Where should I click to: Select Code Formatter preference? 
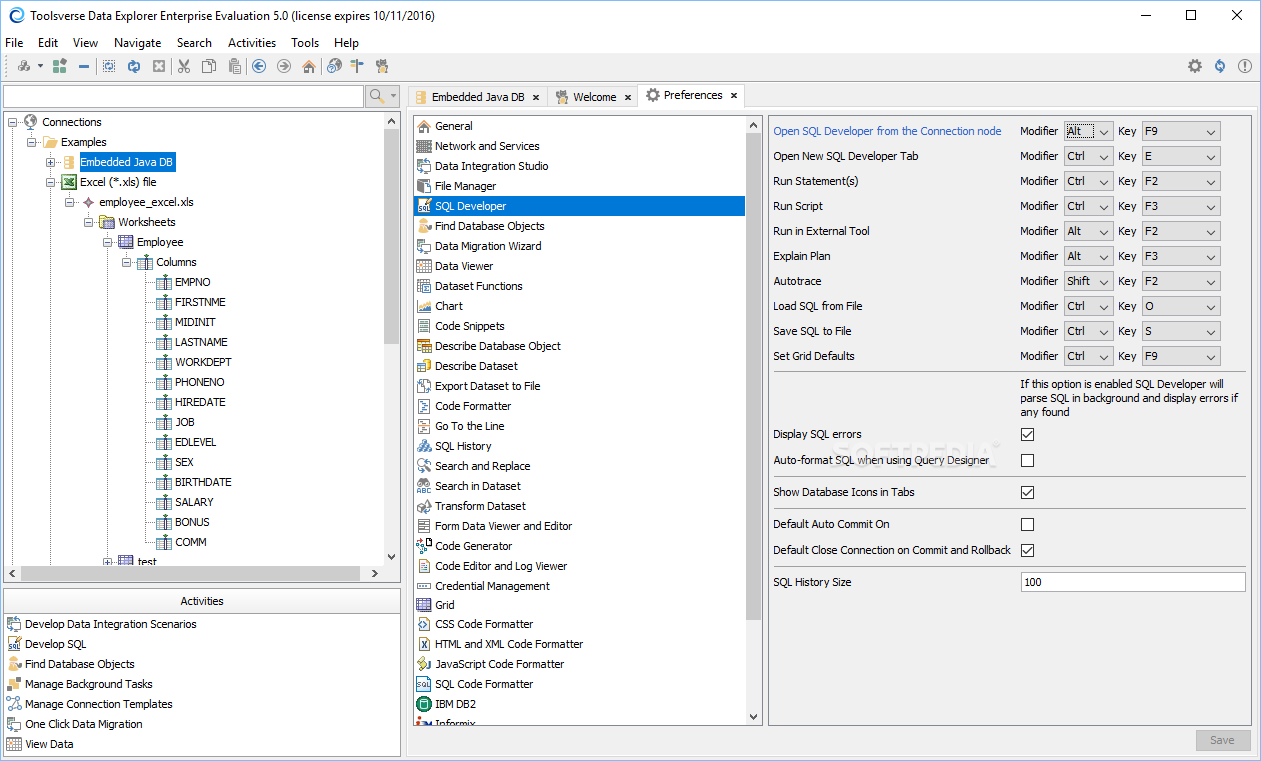(x=473, y=406)
